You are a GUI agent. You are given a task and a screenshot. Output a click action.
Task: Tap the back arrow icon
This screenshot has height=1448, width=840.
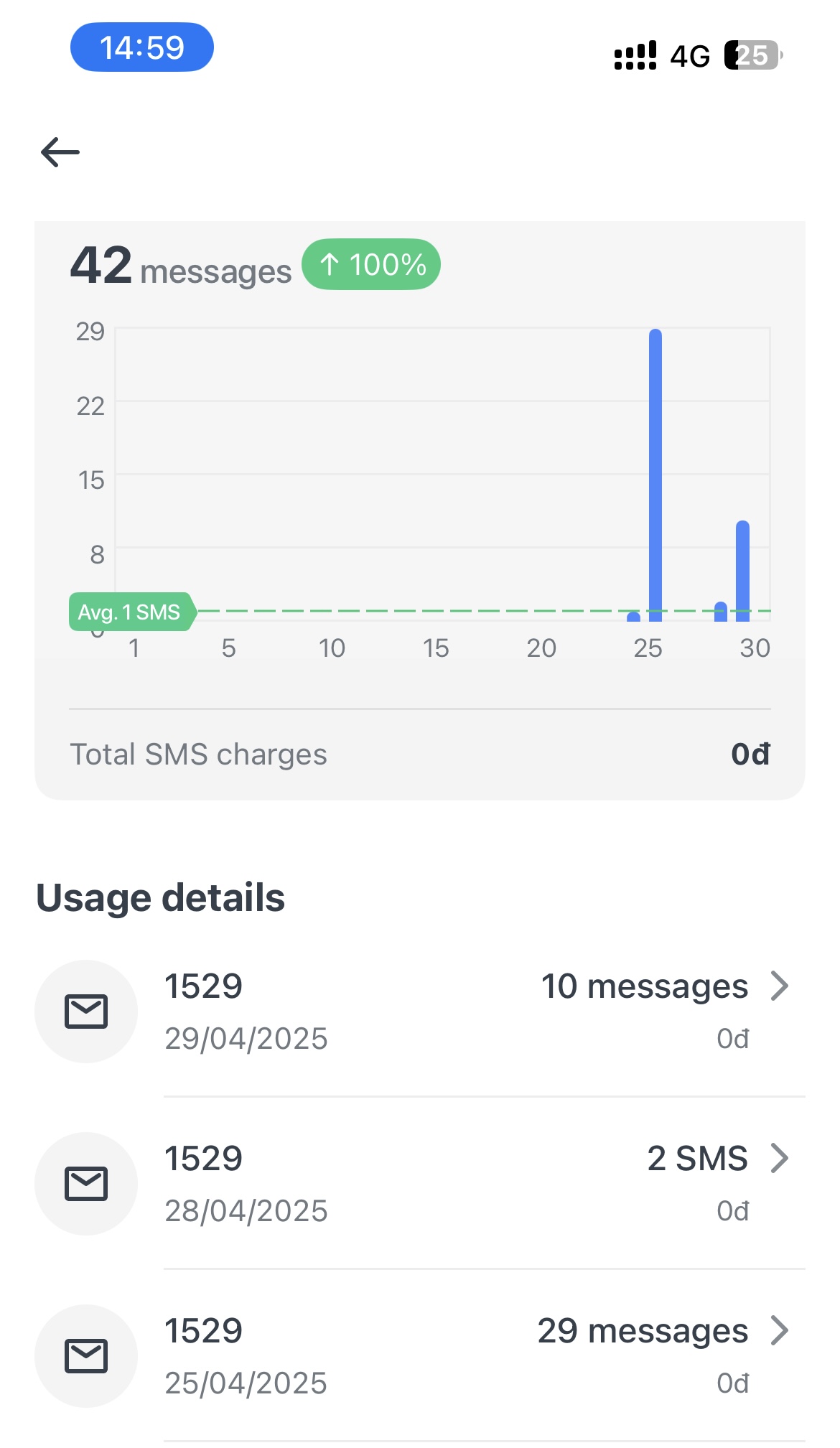click(60, 152)
